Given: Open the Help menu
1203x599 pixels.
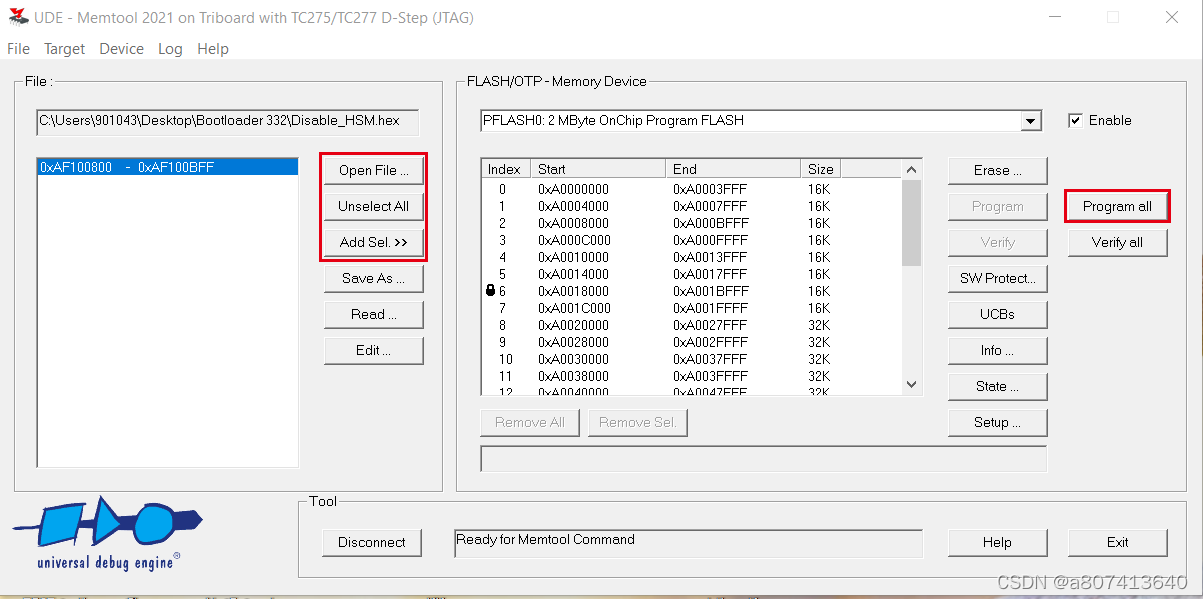Looking at the screenshot, I should tap(213, 49).
